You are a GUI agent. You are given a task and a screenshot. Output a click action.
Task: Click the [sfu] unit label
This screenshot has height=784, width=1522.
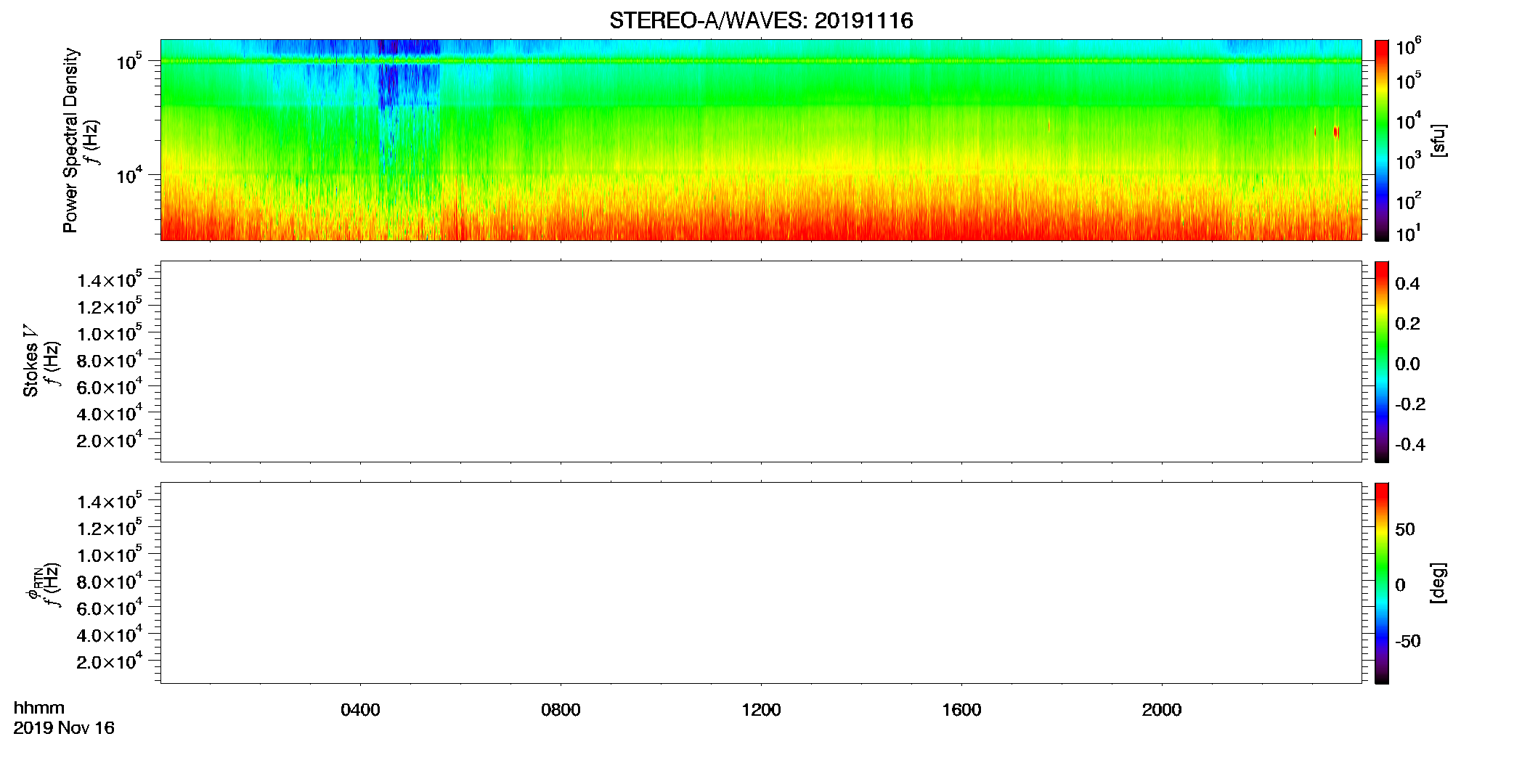[1438, 140]
